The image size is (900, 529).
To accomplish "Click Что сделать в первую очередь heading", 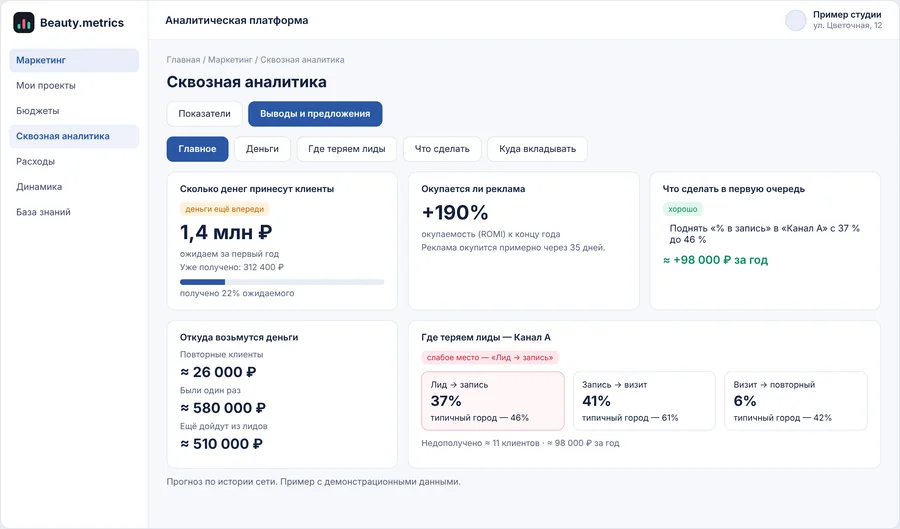I will pos(734,189).
